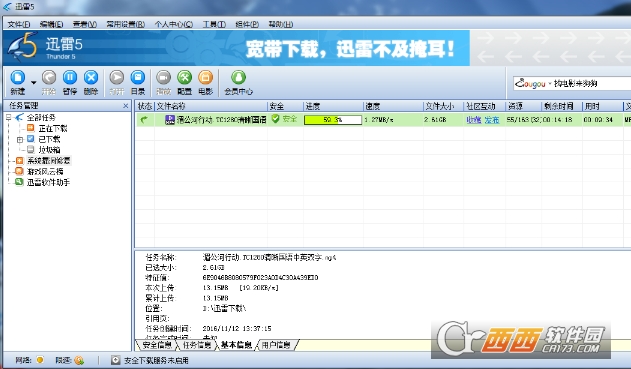
Task: Switch to the 基本信息 tab
Action: point(236,345)
